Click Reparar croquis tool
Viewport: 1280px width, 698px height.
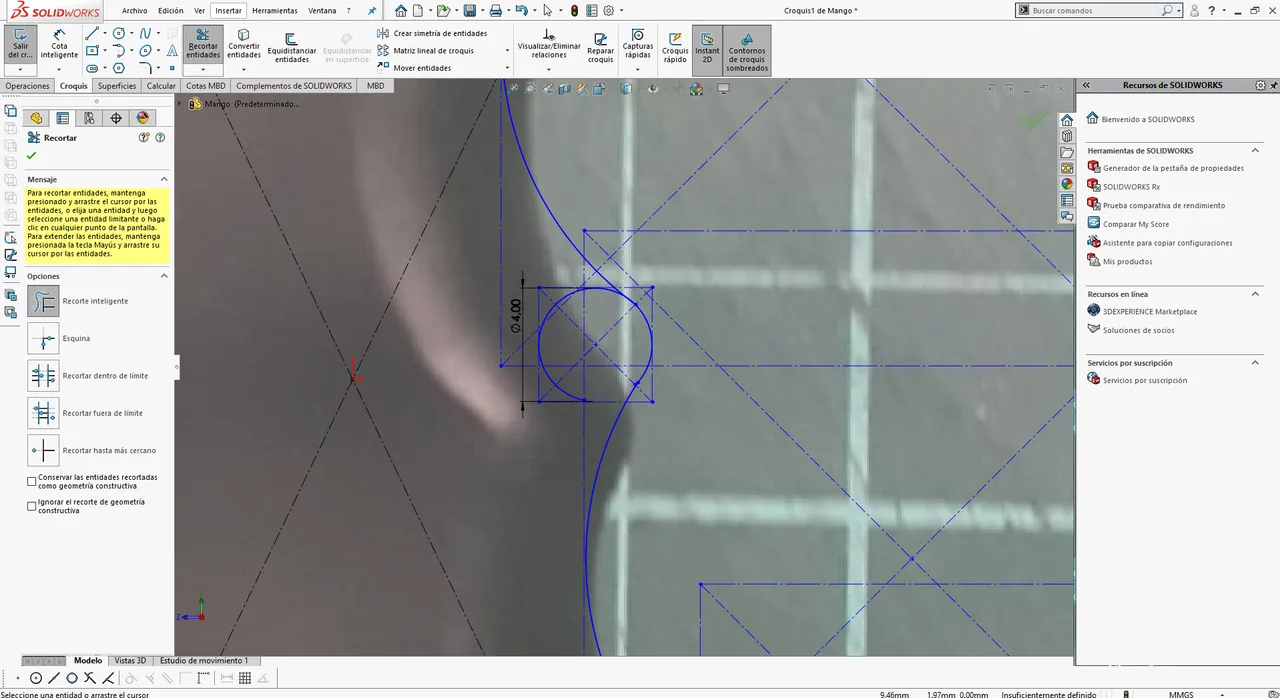point(601,46)
